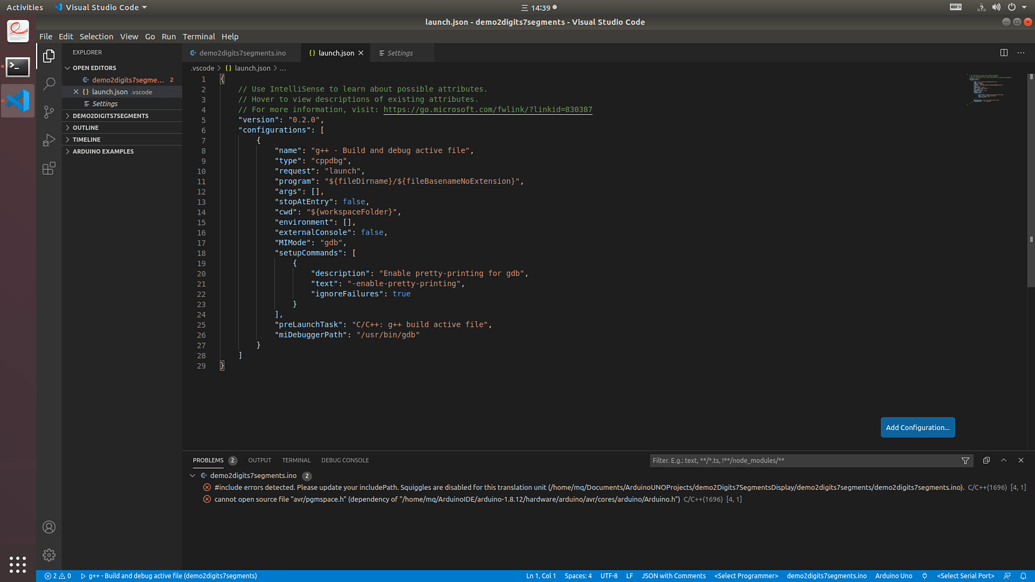This screenshot has width=1035, height=582.
Task: Click the Add Configuration button
Action: pos(917,427)
